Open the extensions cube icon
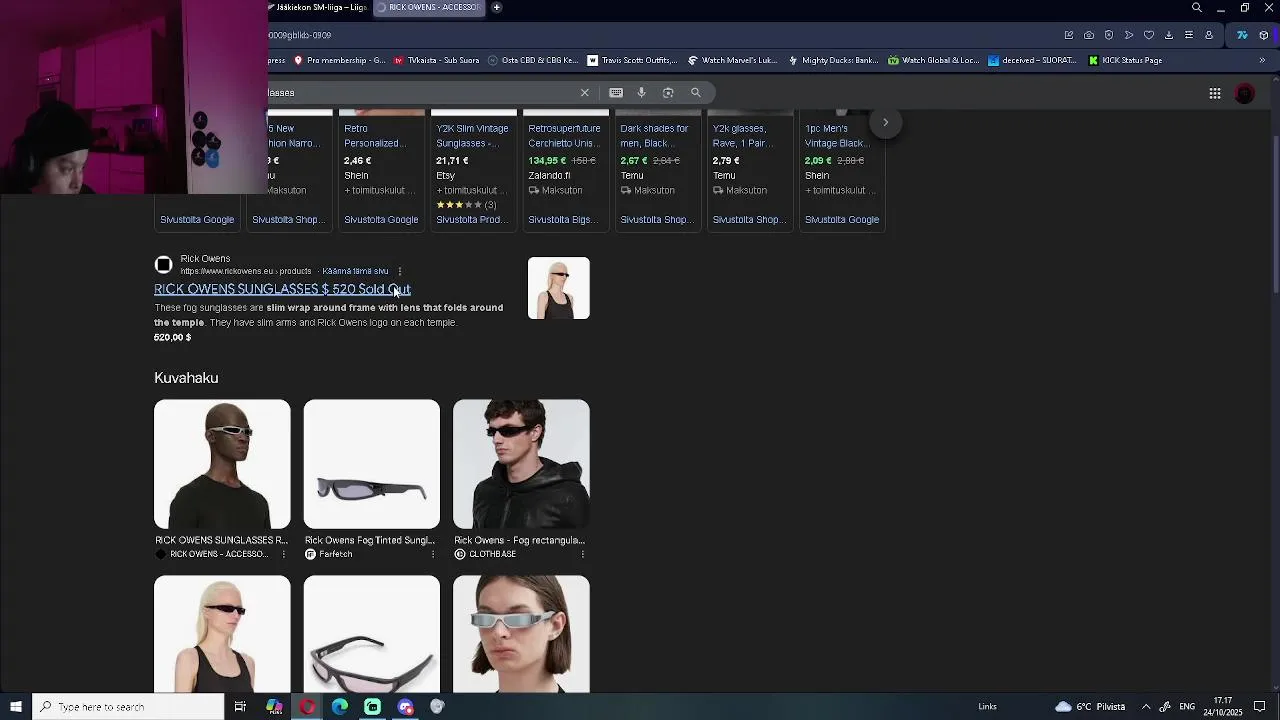1280x720 pixels. pyautogui.click(x=1263, y=35)
